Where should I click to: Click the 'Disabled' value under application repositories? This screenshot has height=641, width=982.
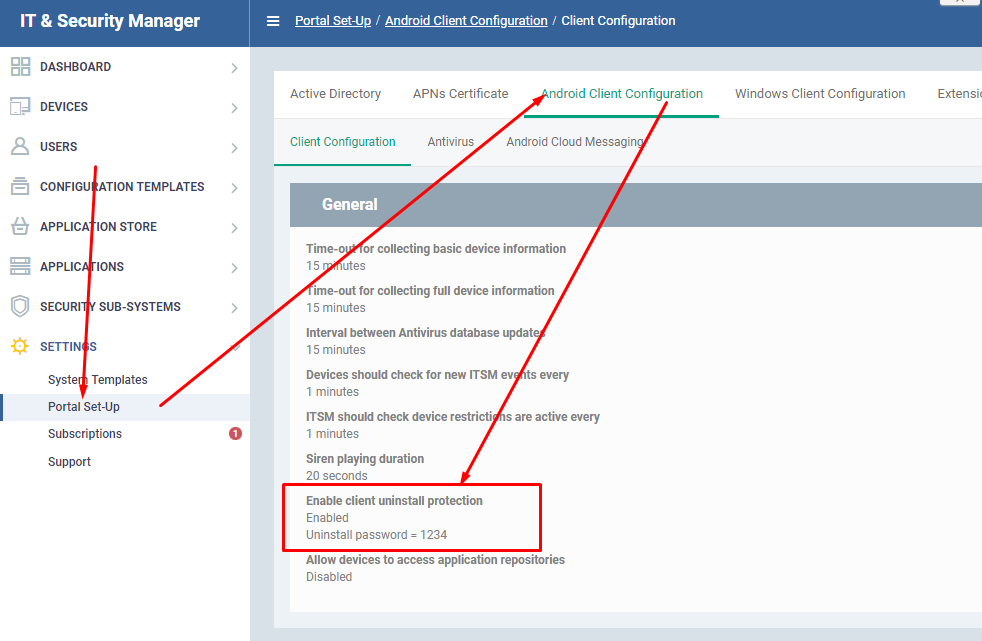tap(329, 577)
